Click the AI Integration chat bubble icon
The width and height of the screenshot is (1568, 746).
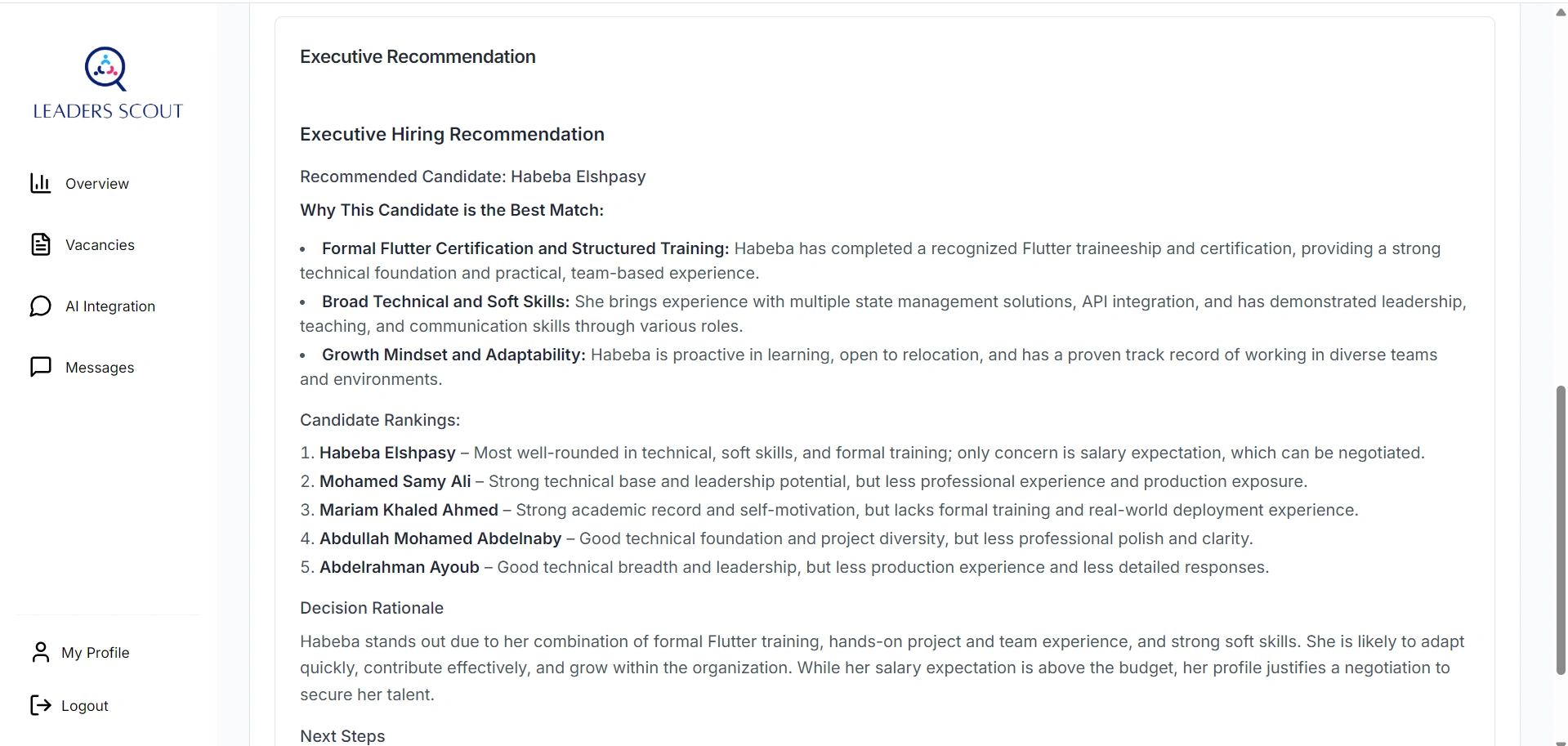[40, 306]
